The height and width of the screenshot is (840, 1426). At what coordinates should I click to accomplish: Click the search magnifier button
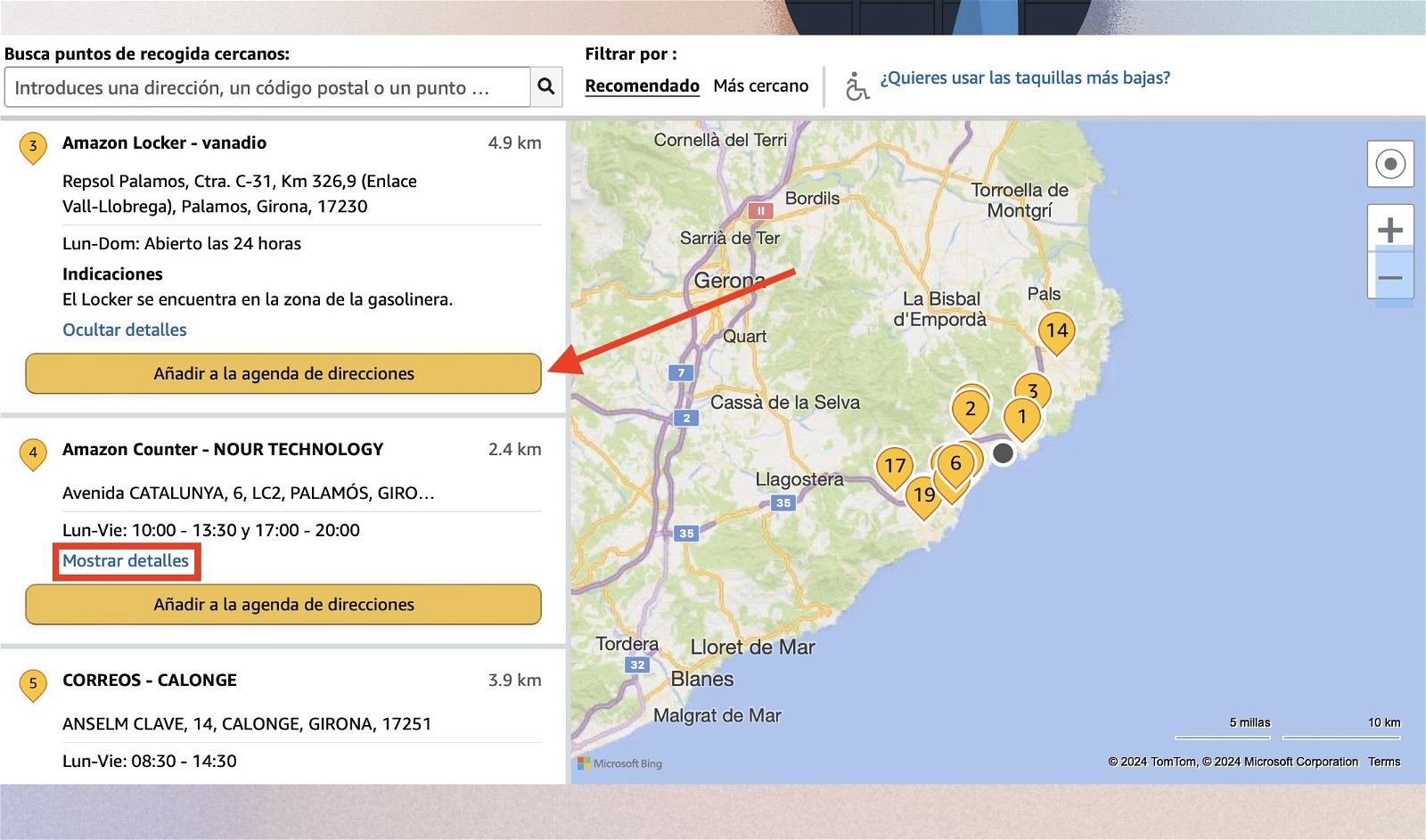tap(546, 86)
